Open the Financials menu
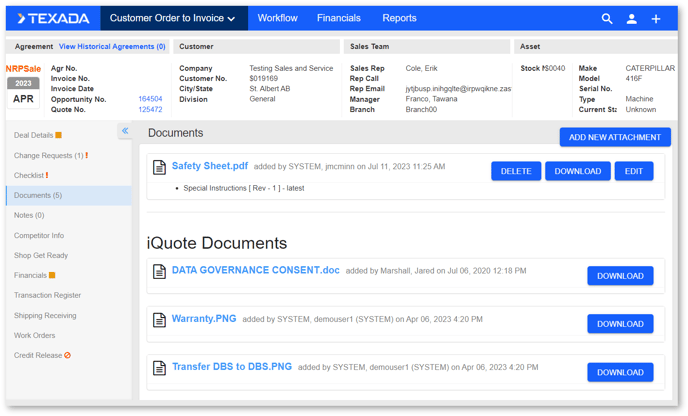Image resolution: width=688 pixels, height=416 pixels. pos(339,18)
